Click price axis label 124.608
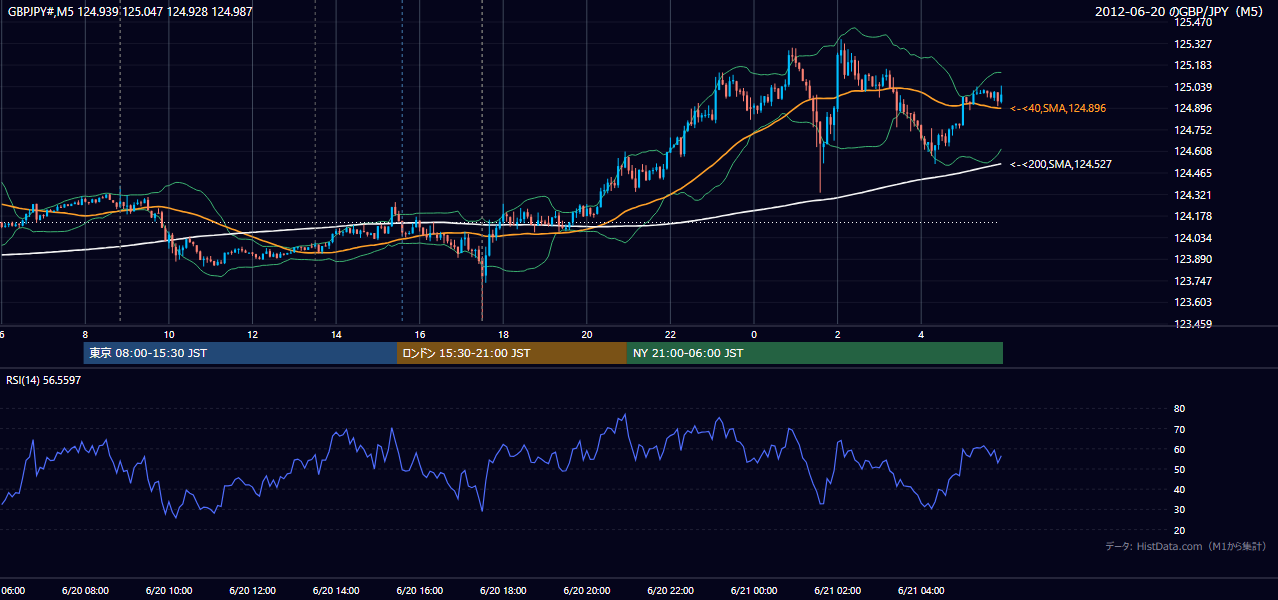This screenshot has height=600, width=1278. tap(1193, 152)
